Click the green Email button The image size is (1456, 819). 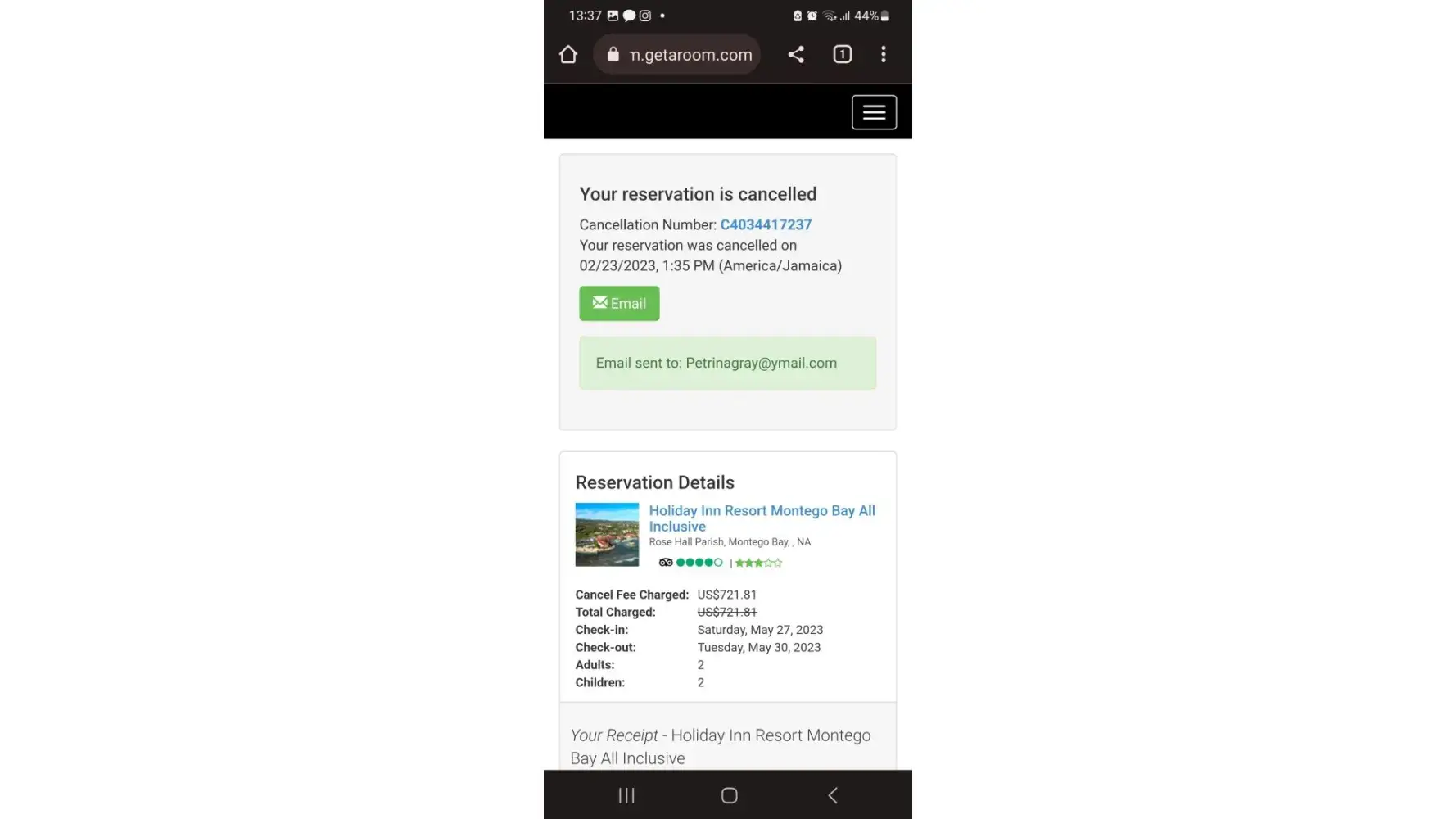point(619,303)
